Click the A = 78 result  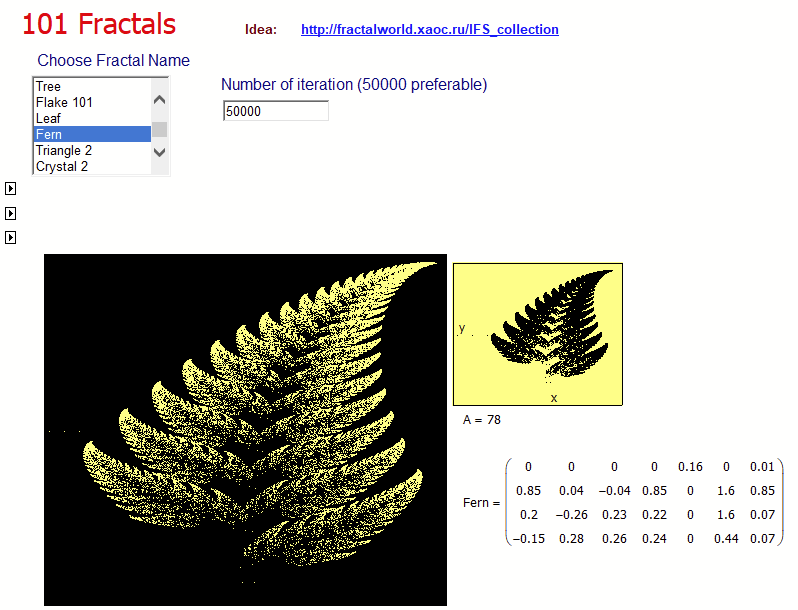click(481, 420)
